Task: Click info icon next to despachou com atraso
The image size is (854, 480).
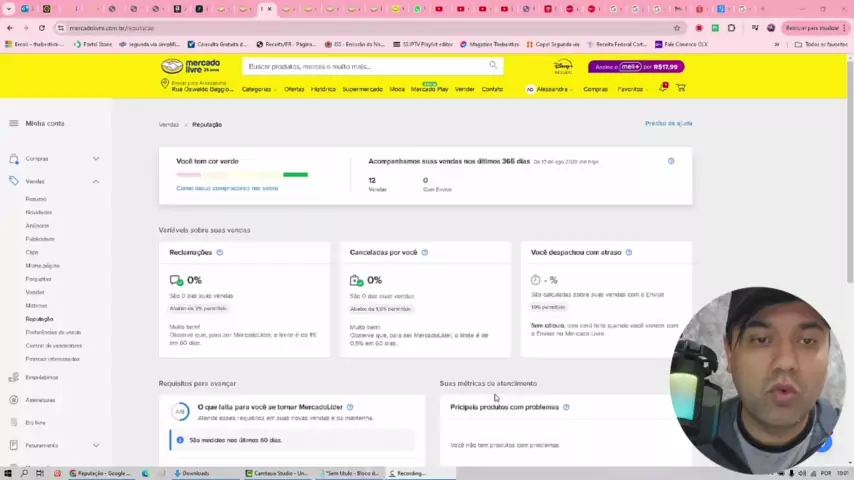Action: pos(629,253)
